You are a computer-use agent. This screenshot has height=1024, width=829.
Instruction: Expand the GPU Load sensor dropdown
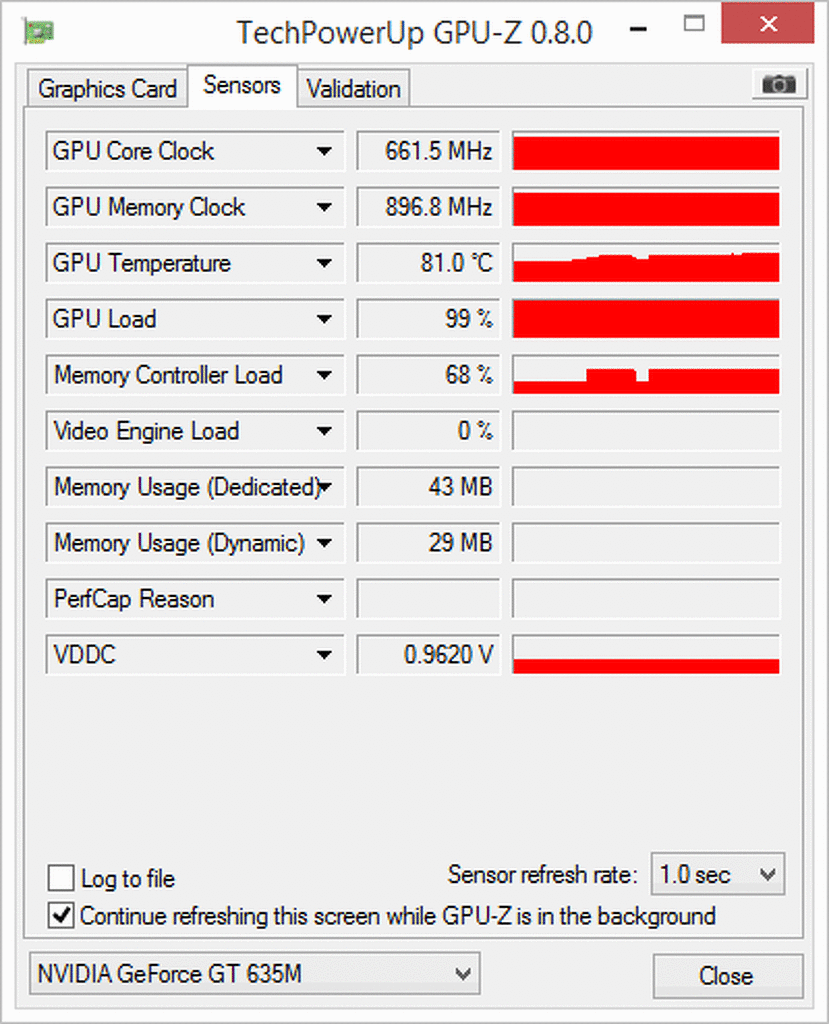coord(323,320)
